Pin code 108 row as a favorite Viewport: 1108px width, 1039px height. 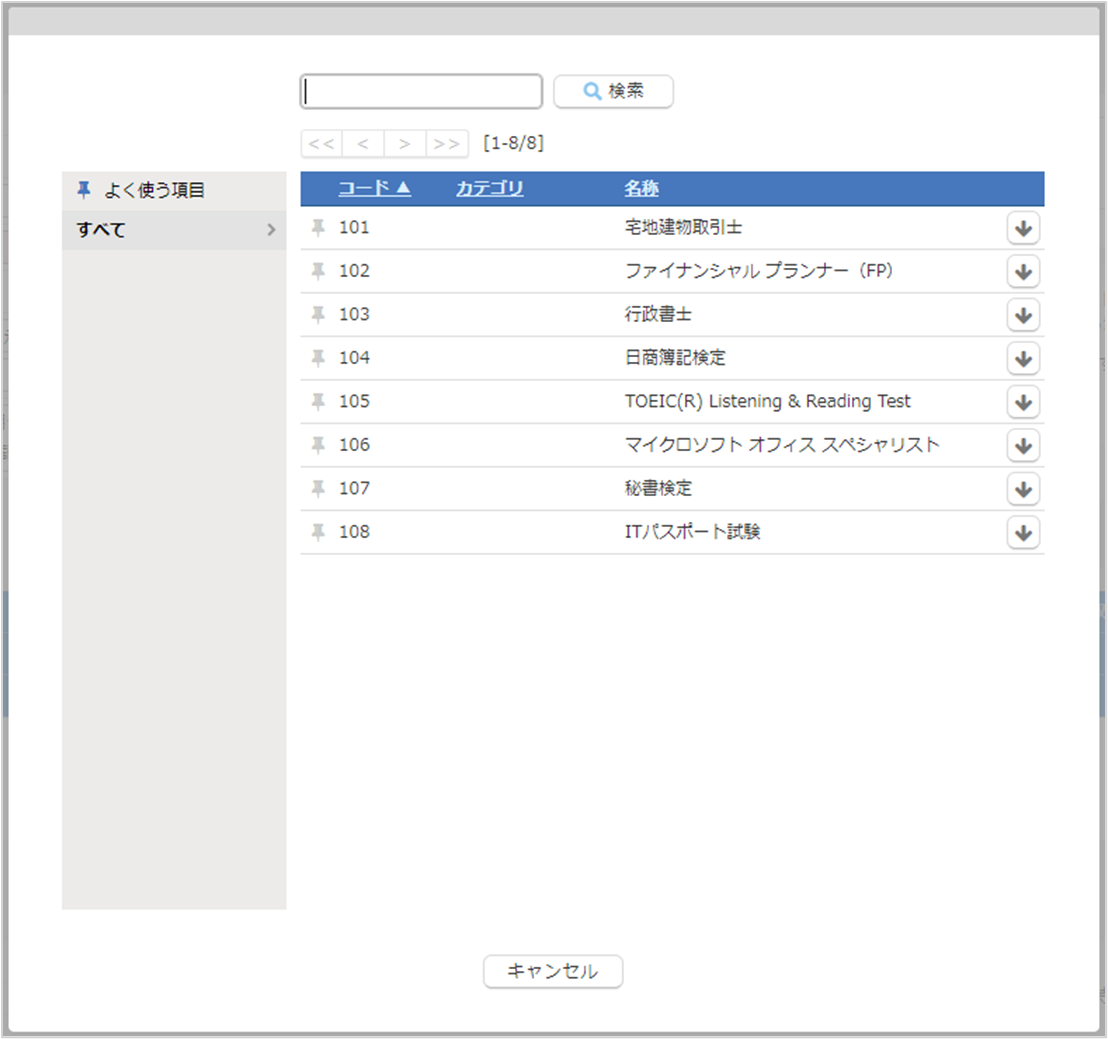click(318, 532)
